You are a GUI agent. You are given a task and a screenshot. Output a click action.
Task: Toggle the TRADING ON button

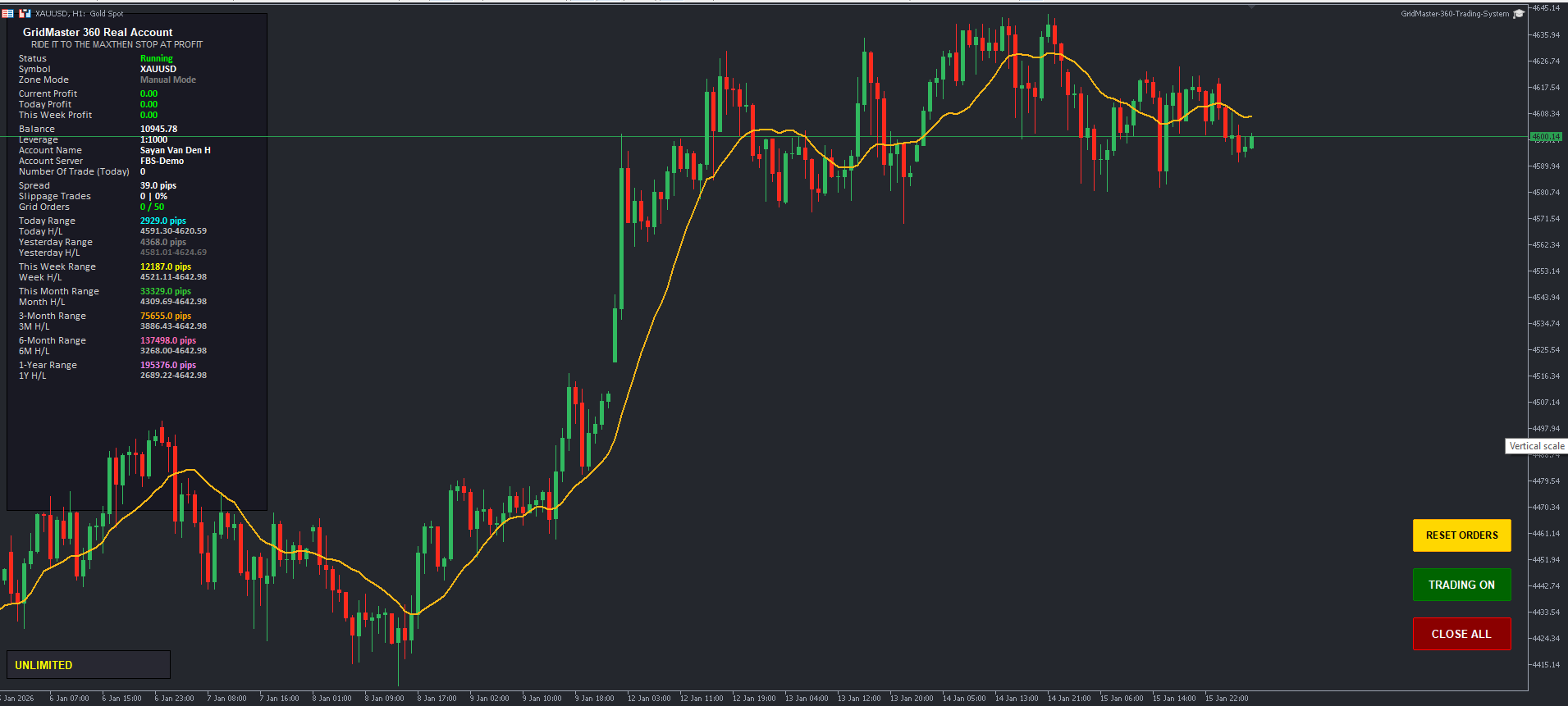1461,585
